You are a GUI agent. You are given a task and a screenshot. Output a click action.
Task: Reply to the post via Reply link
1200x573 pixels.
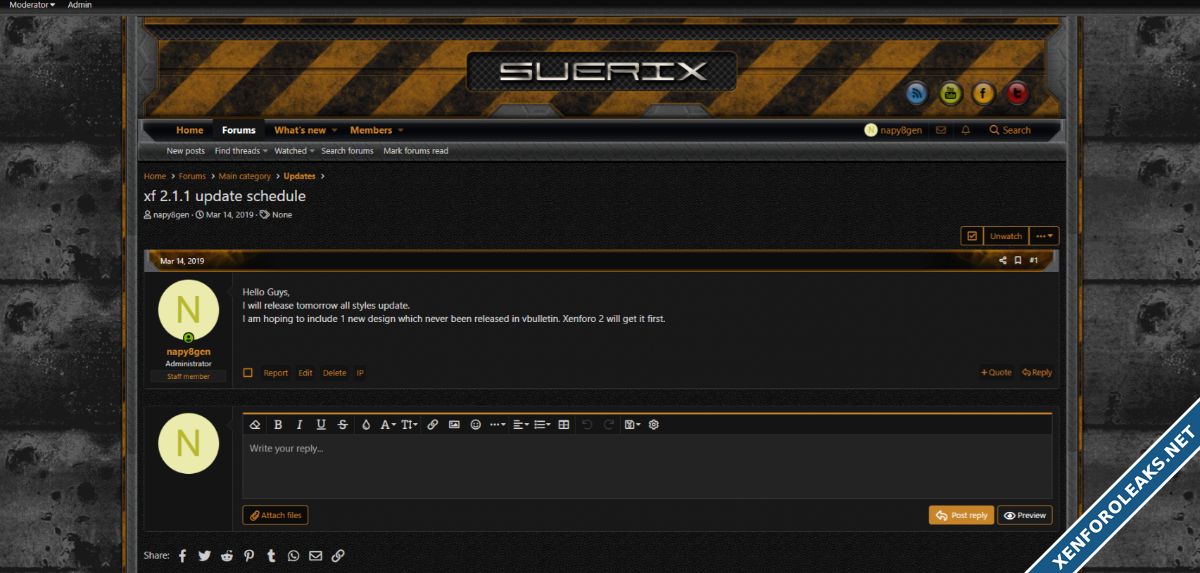[x=1037, y=373]
